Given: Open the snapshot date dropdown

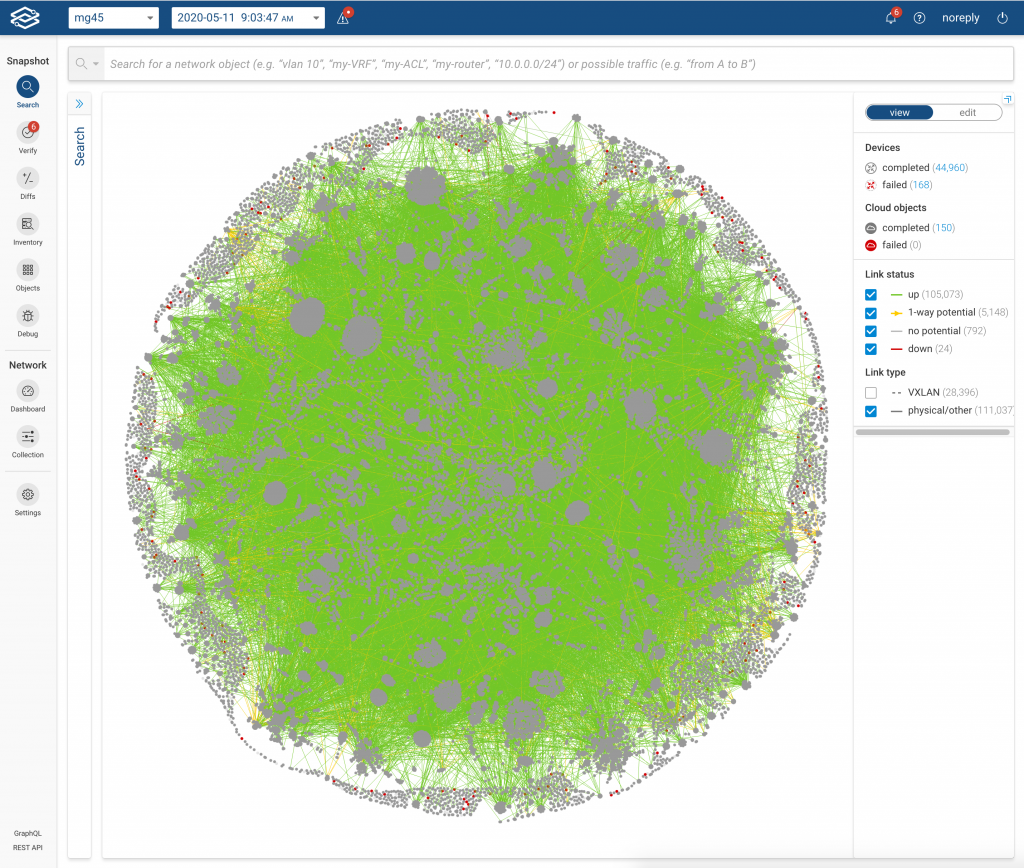Looking at the screenshot, I should (248, 18).
